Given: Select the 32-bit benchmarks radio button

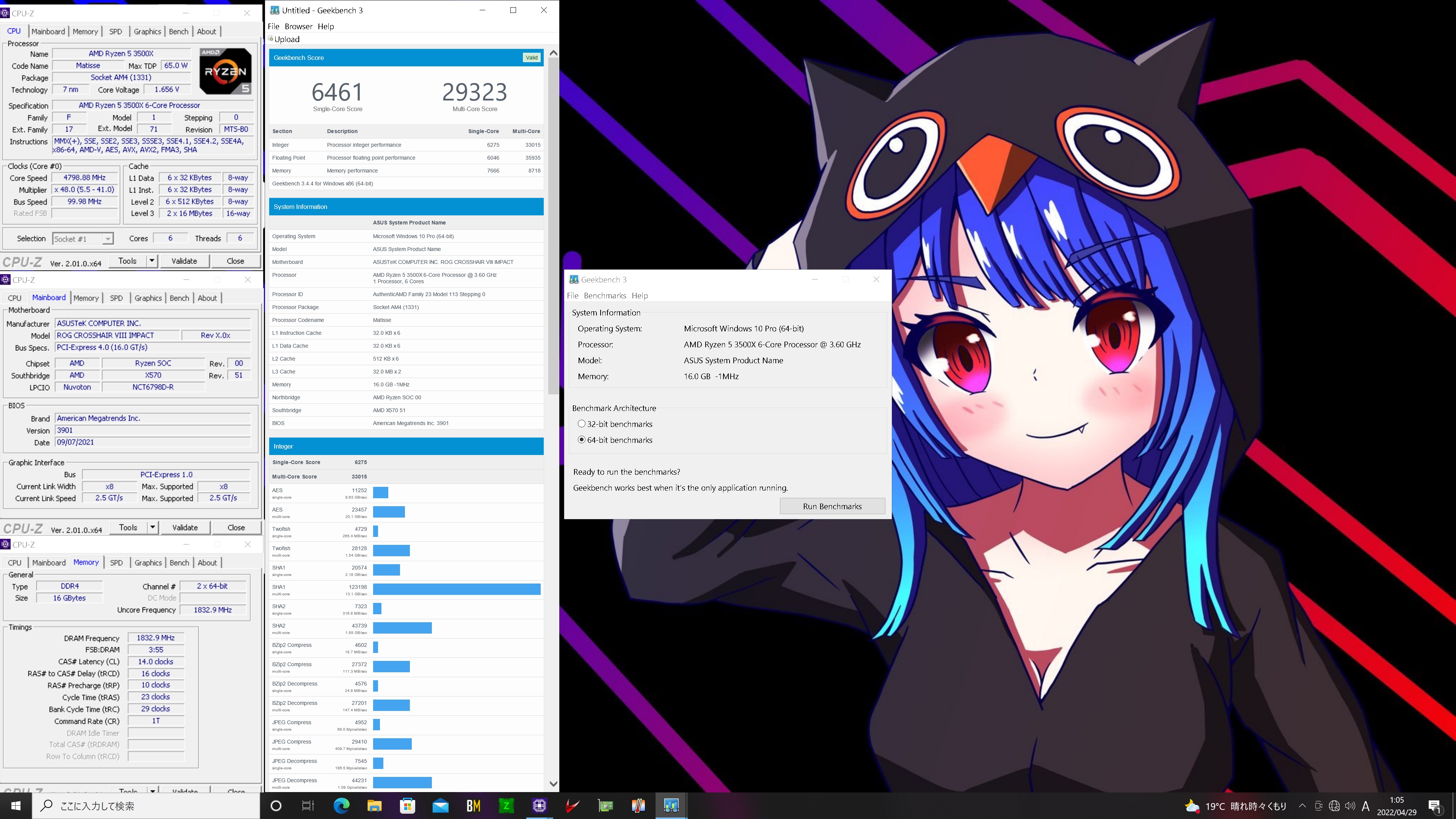Looking at the screenshot, I should coord(582,424).
